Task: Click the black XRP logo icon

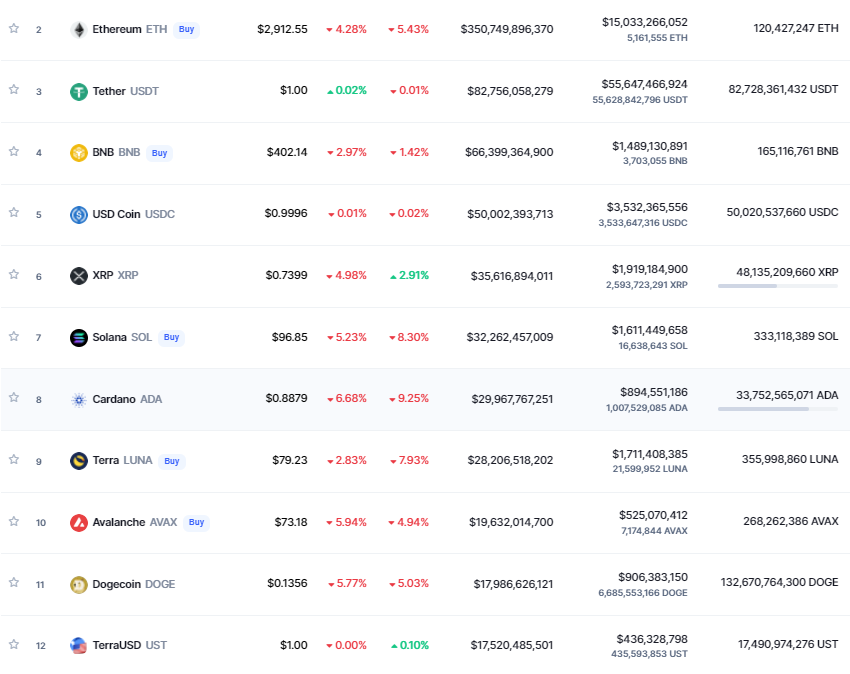Action: (x=79, y=276)
